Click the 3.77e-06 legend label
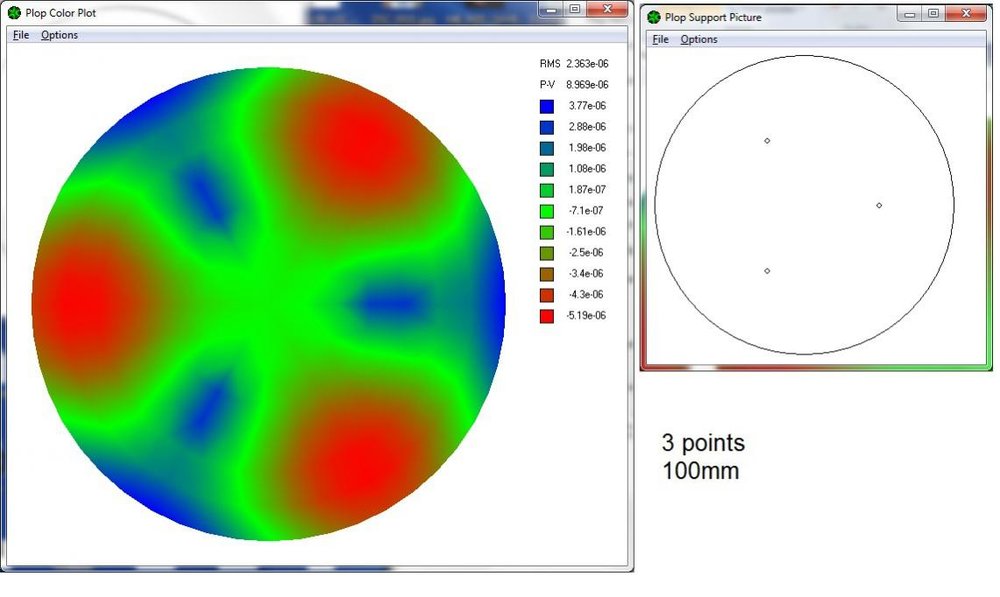 point(587,106)
